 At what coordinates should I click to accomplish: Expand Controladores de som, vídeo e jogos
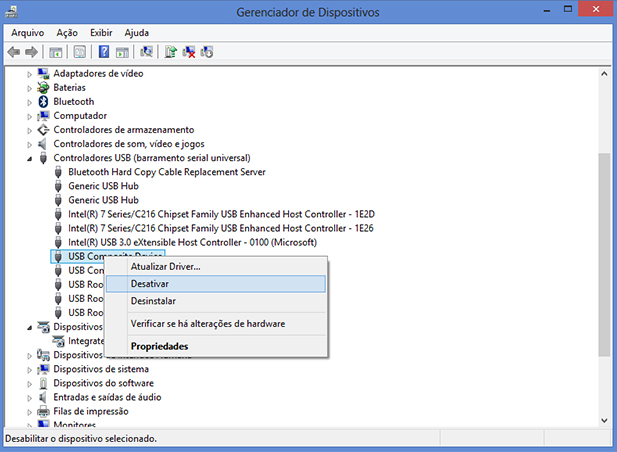click(30, 145)
